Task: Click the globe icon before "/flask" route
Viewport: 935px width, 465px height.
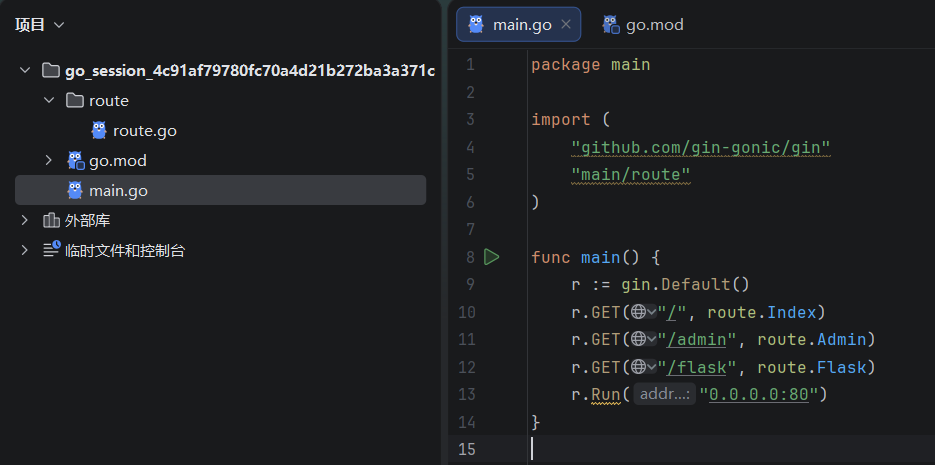Action: tap(638, 368)
